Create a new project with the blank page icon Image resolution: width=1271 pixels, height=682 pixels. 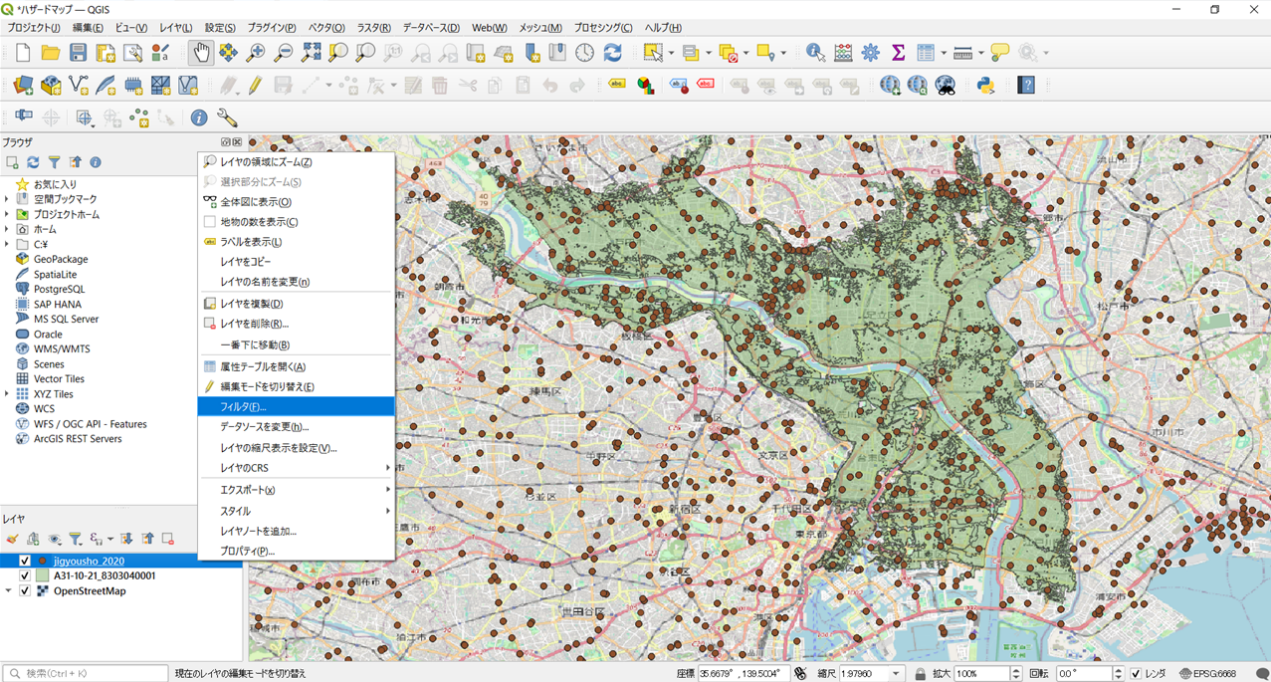[23, 53]
